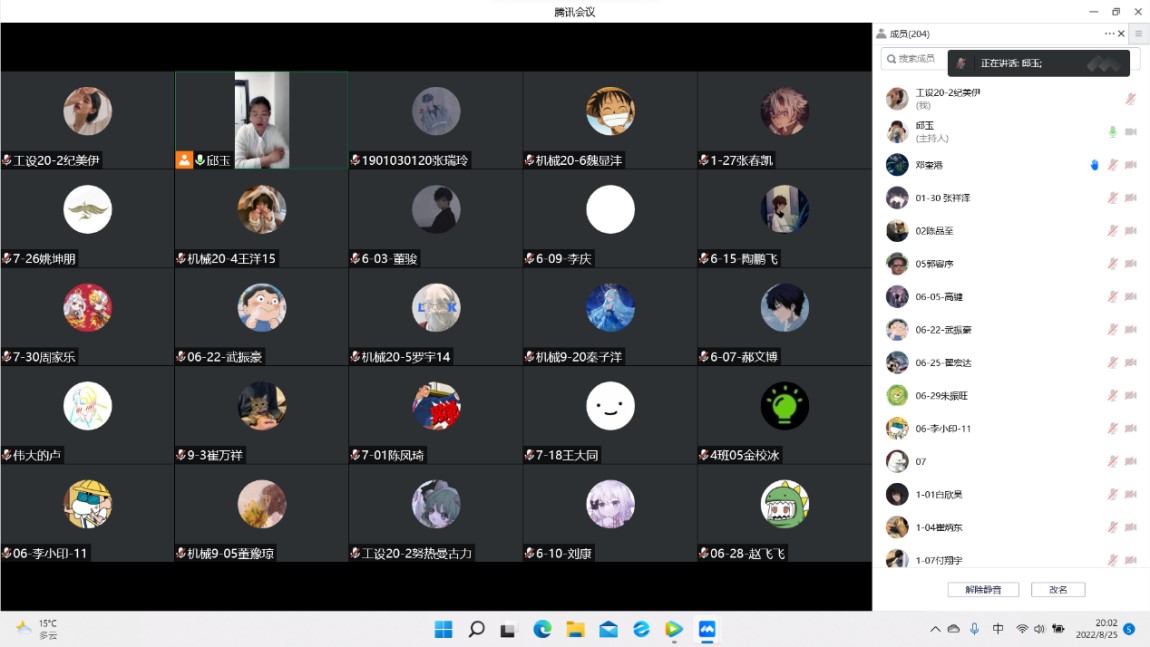Open Tencent Meeting from the taskbar
This screenshot has height=647, width=1150.
tap(707, 629)
